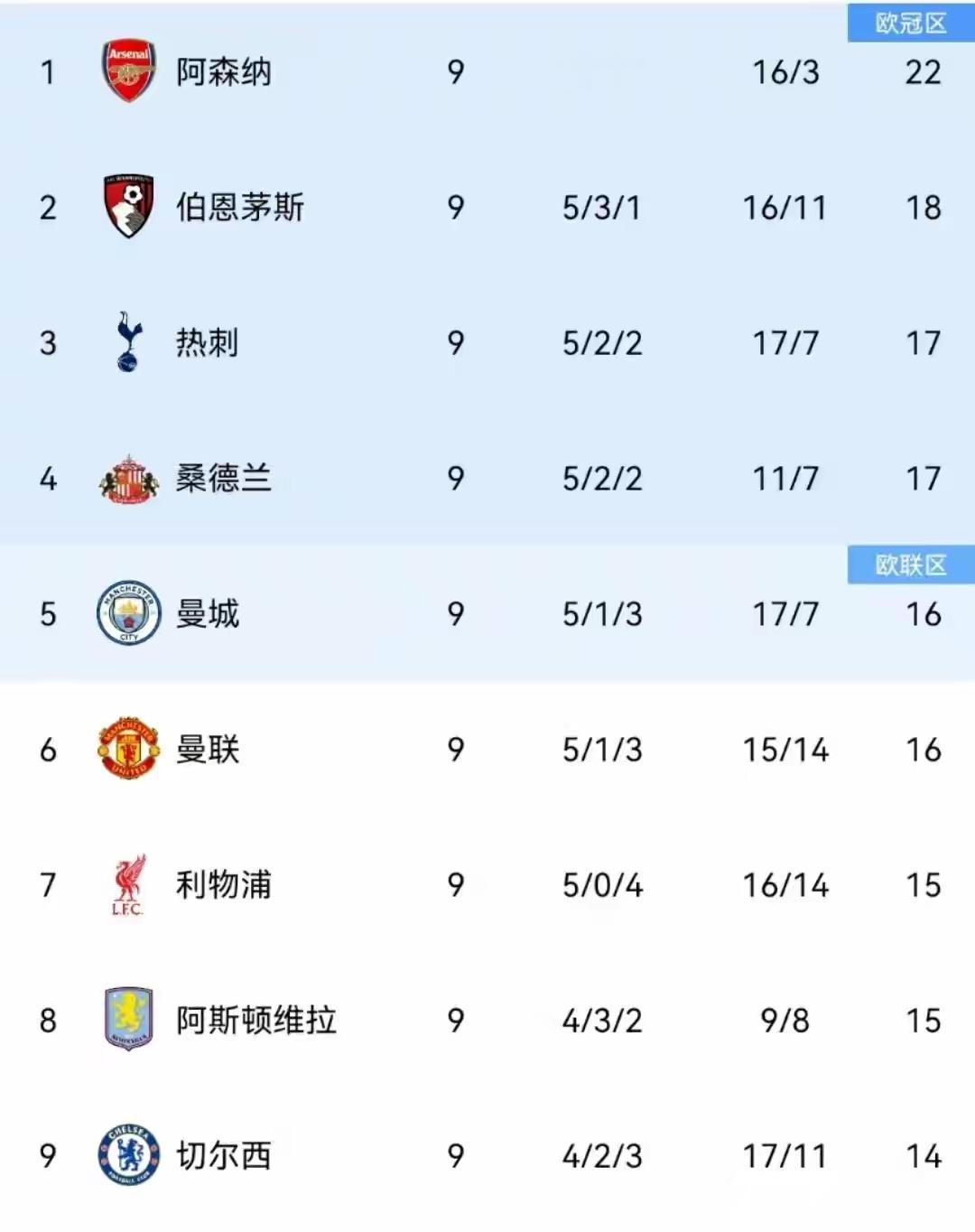Click the 热刺 team name
The image size is (975, 1232).
[208, 342]
